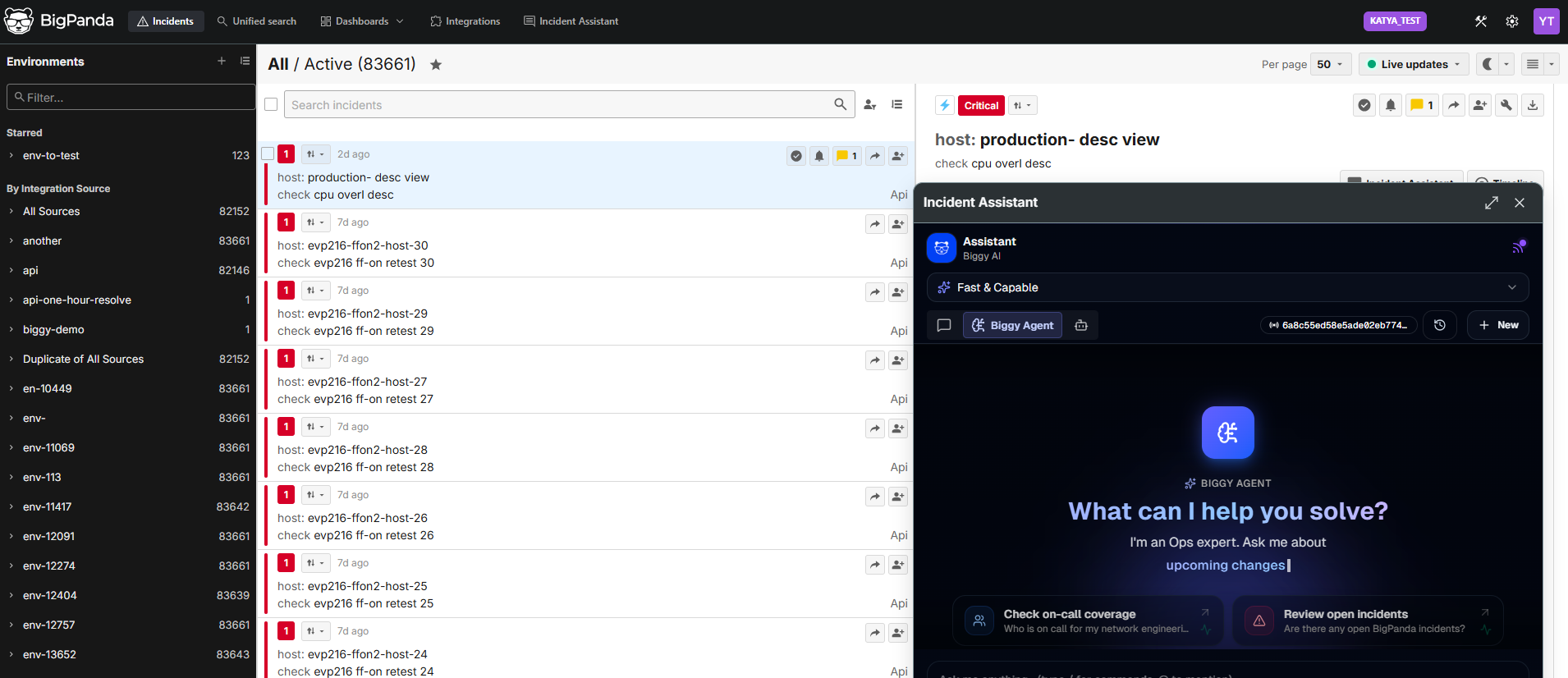Viewport: 1568px width, 678px height.
Task: Resolve the production- desc view incident row
Action: [796, 156]
